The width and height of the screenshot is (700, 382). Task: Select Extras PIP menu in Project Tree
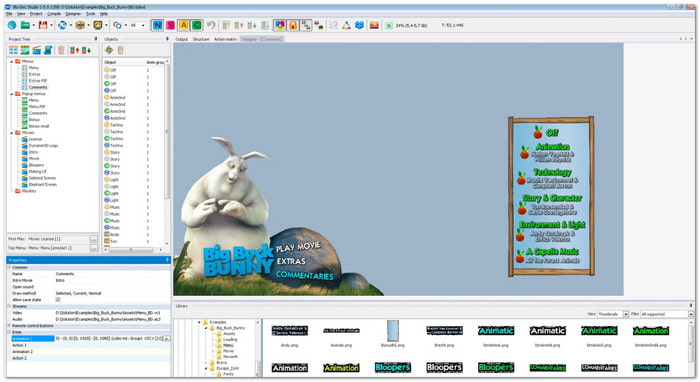pyautogui.click(x=38, y=81)
